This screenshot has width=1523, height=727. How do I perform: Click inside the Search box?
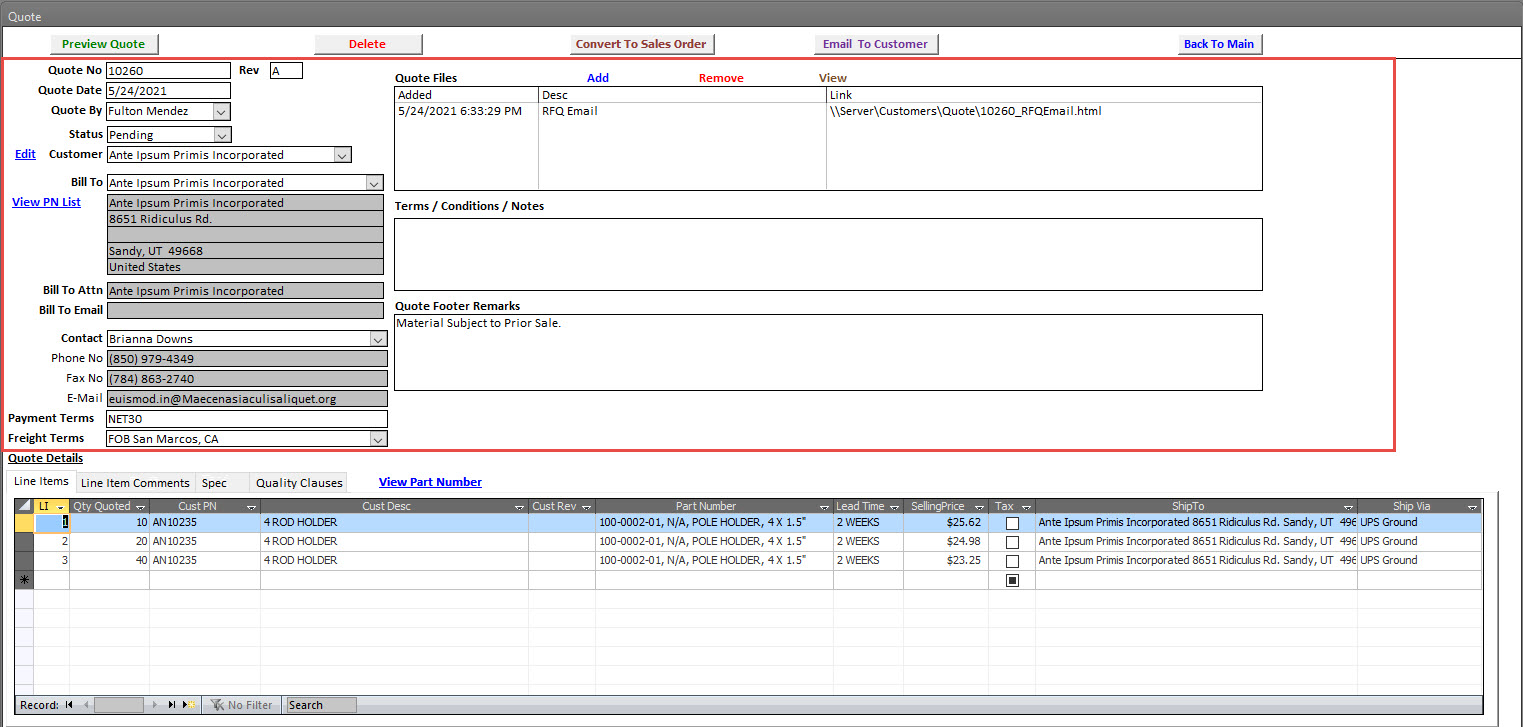tap(318, 705)
